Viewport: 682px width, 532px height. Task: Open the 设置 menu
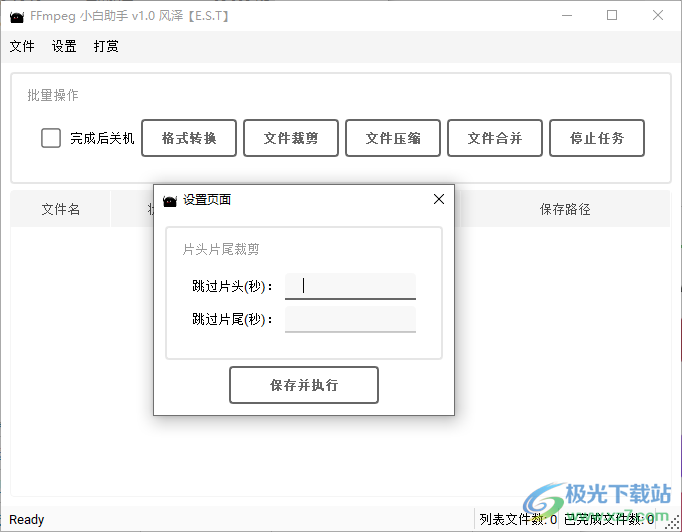coord(64,46)
